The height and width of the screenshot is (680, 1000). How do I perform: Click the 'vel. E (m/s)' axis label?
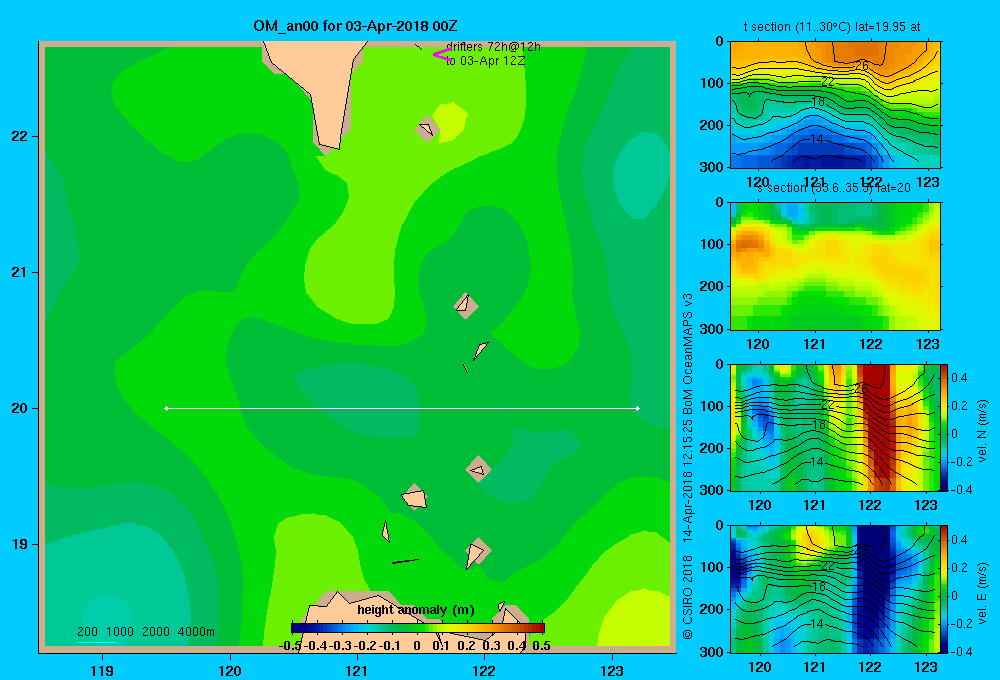point(983,593)
